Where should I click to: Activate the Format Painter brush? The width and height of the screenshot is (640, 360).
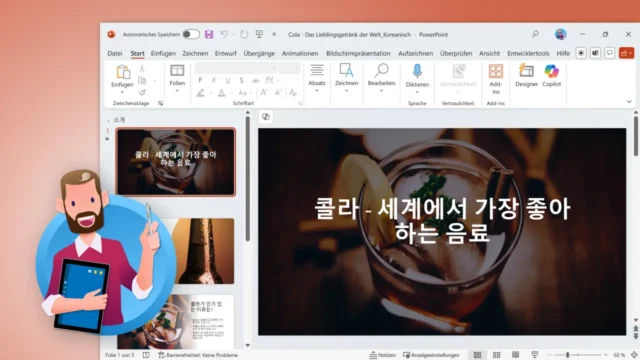(142, 92)
